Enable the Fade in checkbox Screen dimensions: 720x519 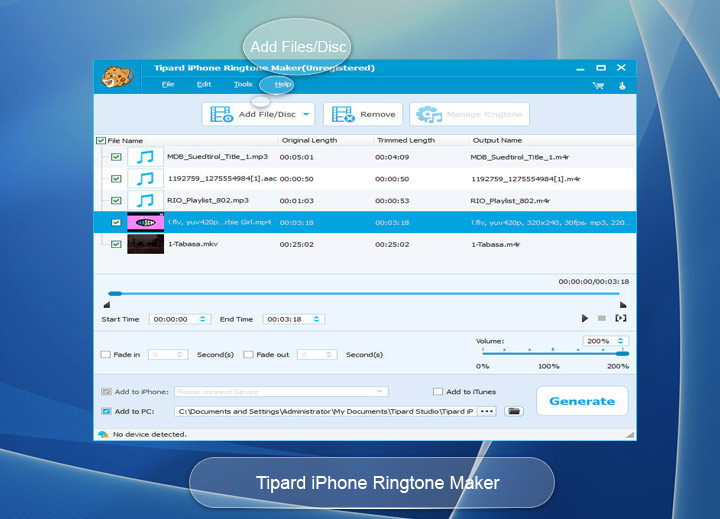coord(106,355)
